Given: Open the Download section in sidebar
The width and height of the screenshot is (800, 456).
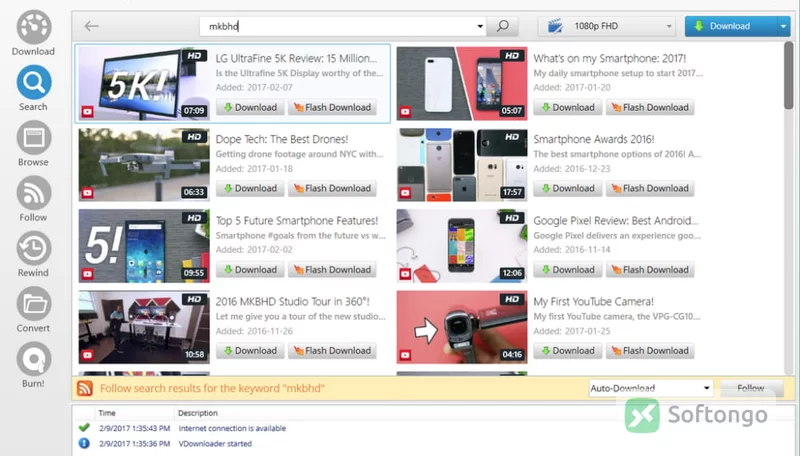Looking at the screenshot, I should click(x=34, y=33).
